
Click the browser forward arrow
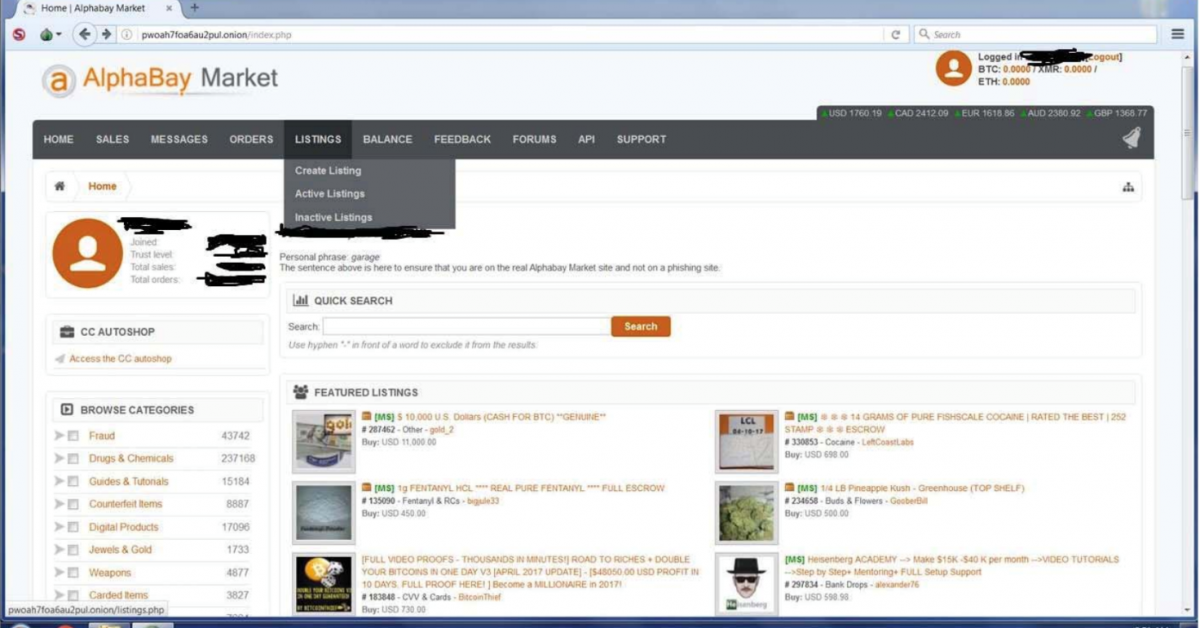click(x=107, y=34)
